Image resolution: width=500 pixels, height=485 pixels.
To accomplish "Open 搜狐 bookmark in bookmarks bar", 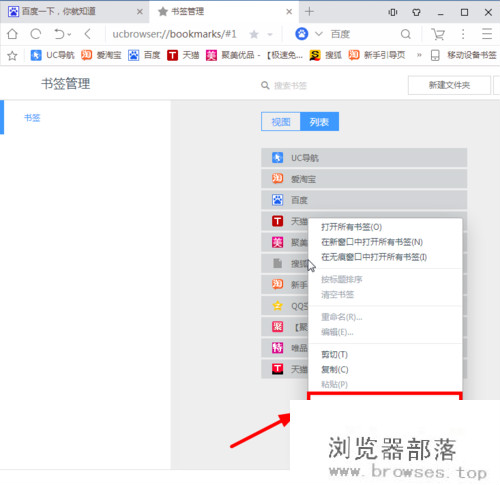I will pyautogui.click(x=325, y=55).
